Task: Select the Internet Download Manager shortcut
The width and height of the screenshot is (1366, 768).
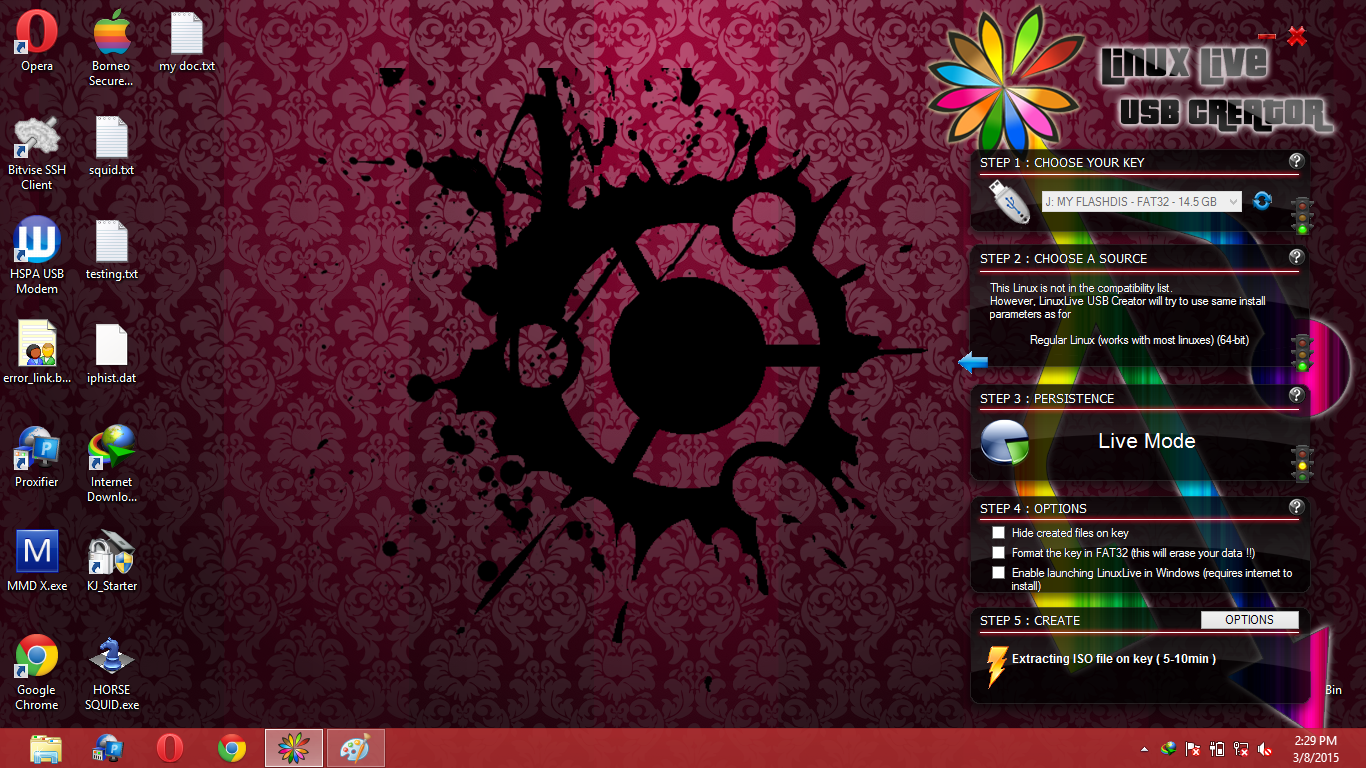Action: [x=111, y=464]
